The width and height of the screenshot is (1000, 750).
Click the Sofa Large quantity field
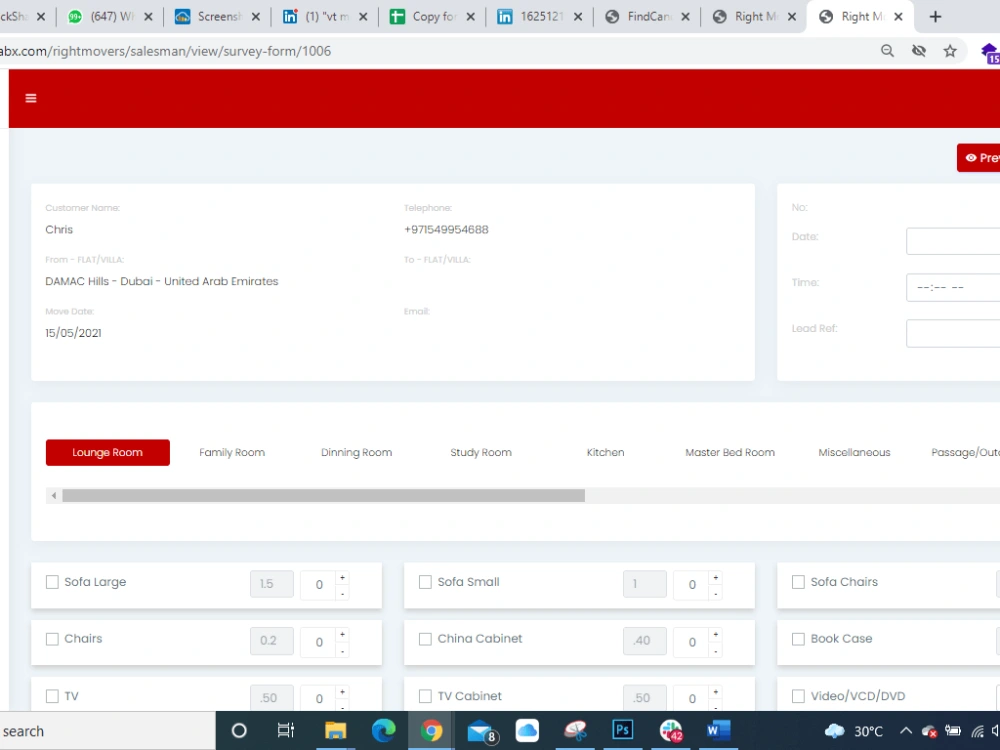point(319,584)
